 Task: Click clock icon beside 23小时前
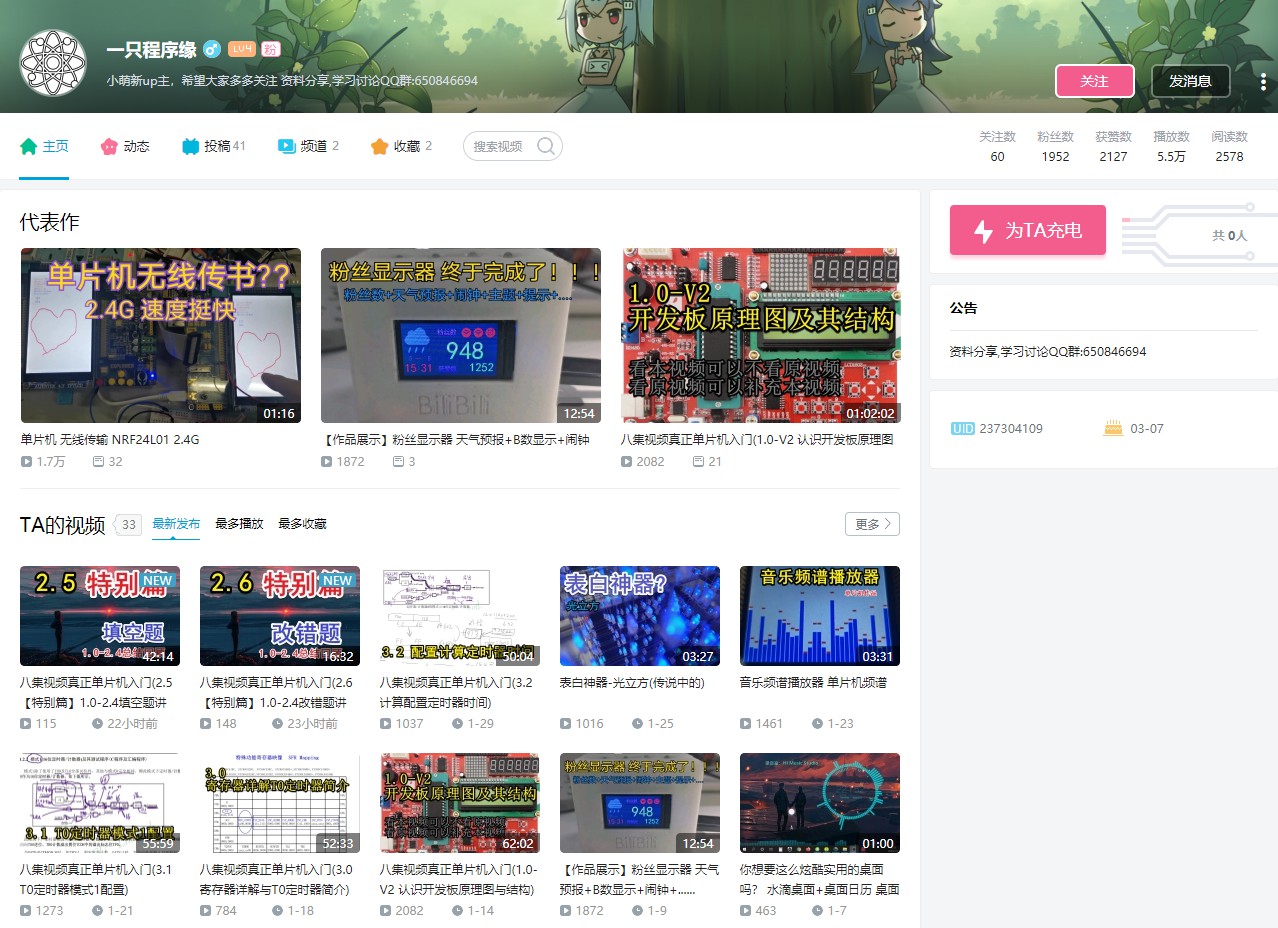click(277, 723)
